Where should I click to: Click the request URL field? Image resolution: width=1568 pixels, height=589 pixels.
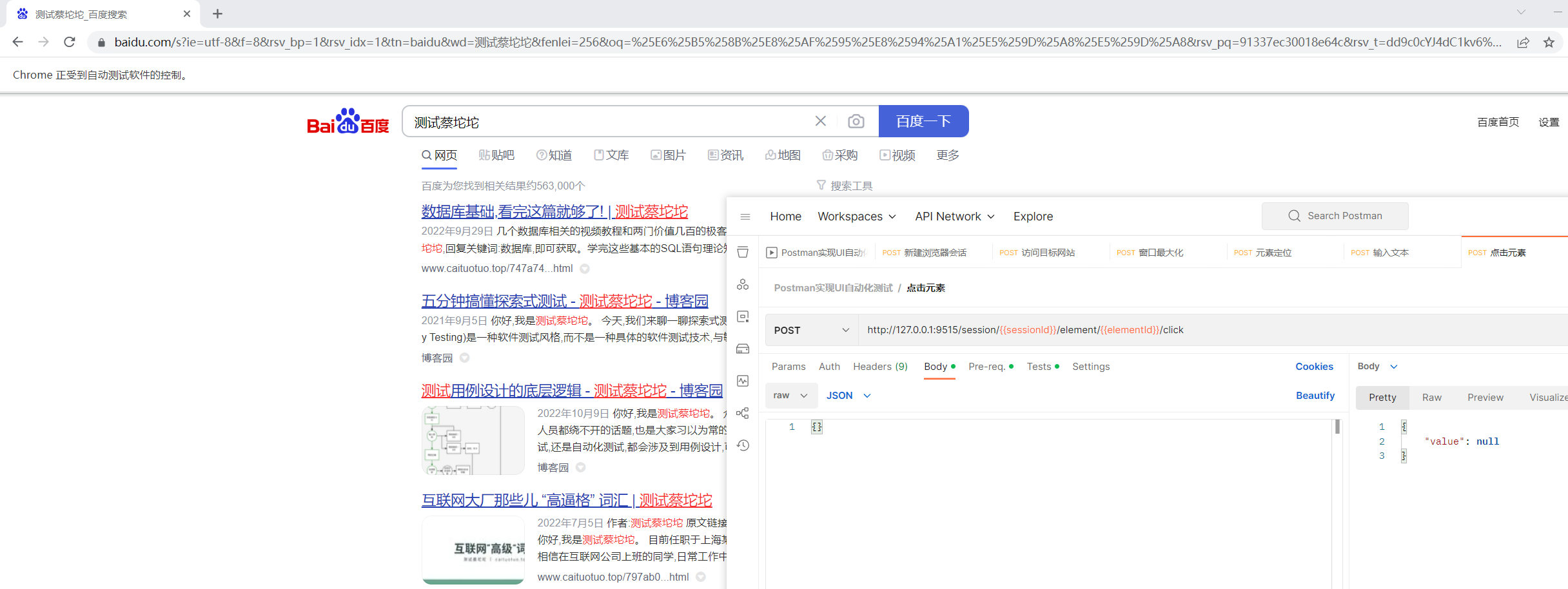pyautogui.click(x=1212, y=330)
